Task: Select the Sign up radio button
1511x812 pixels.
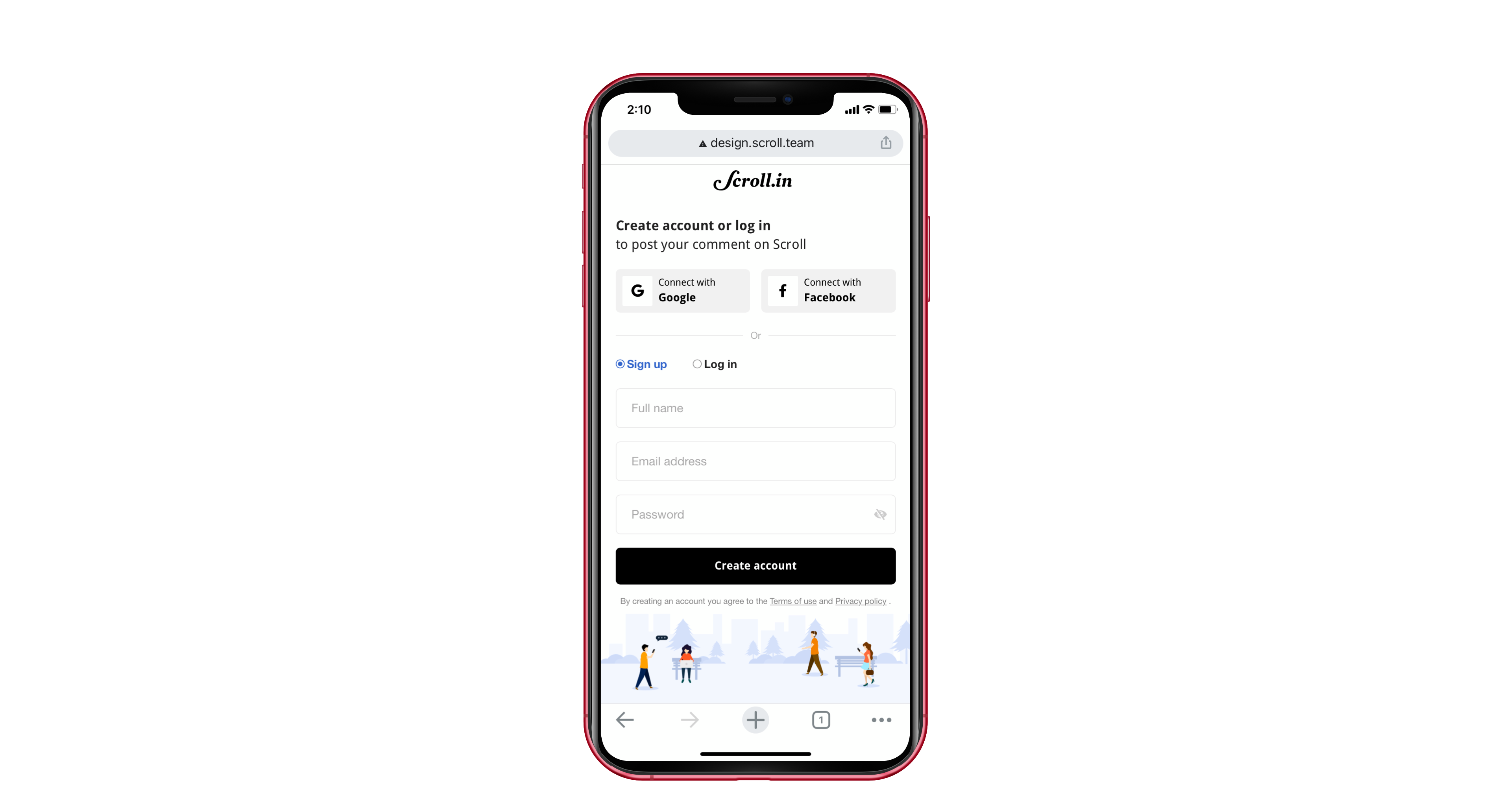Action: tap(619, 363)
